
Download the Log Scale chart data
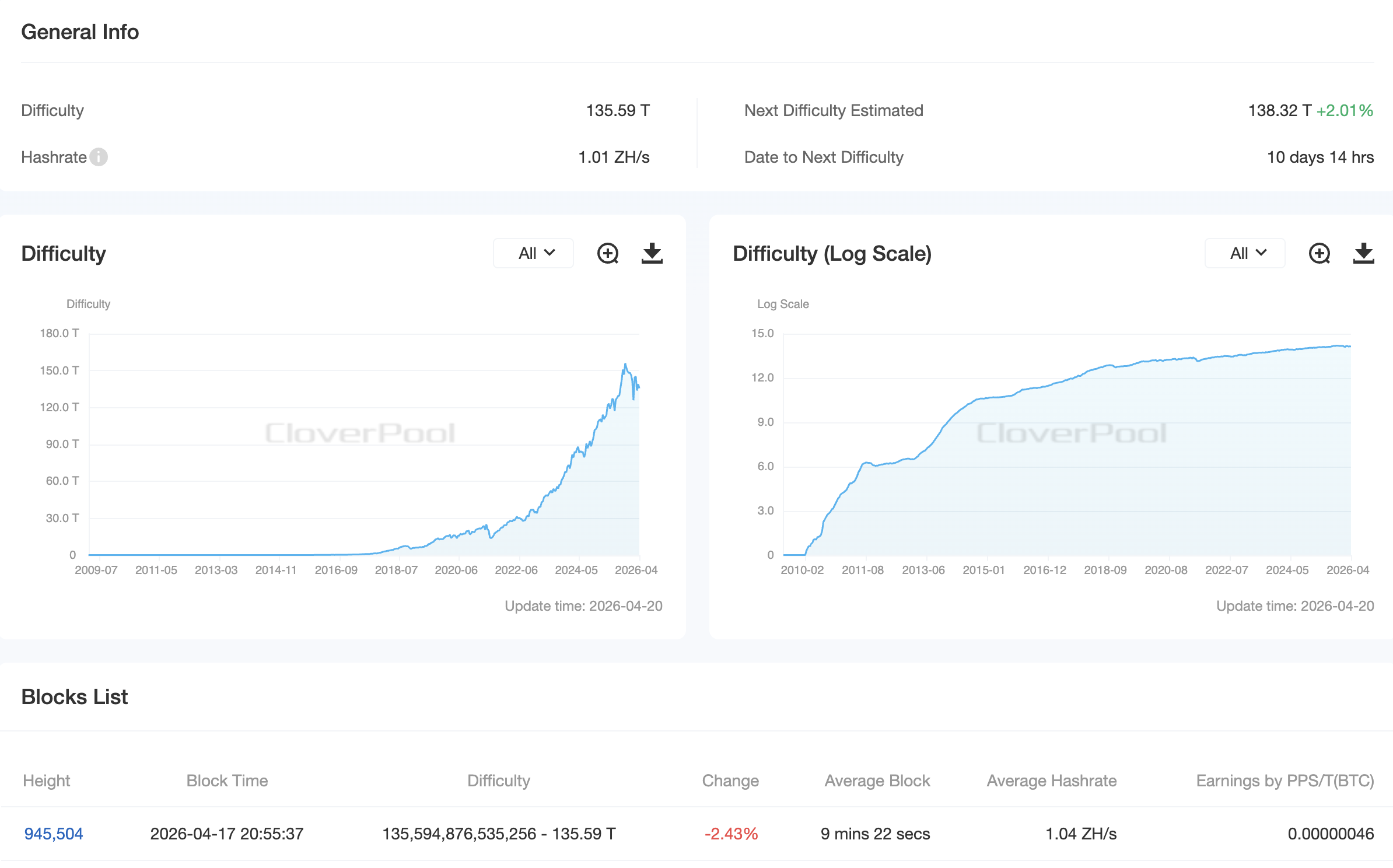[1363, 253]
